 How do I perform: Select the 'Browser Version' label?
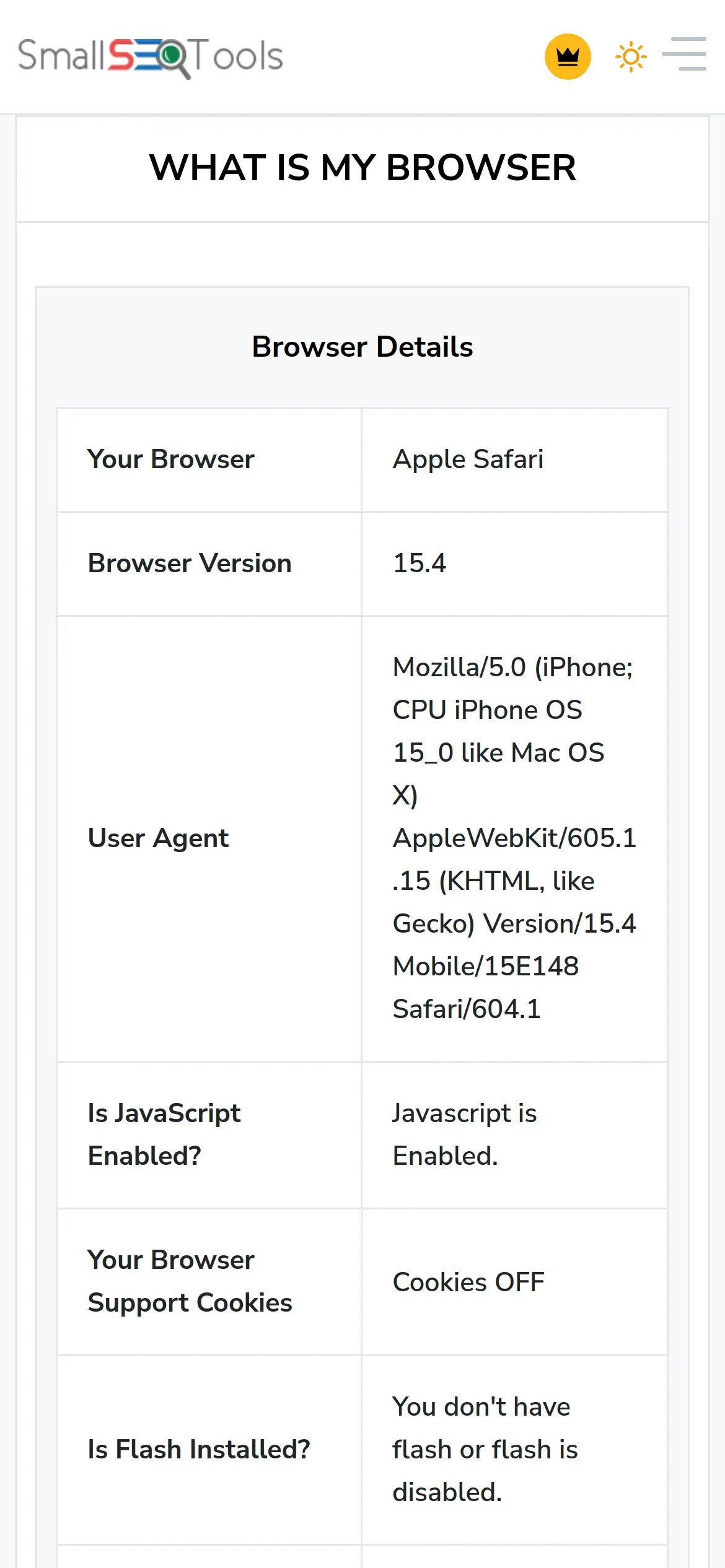pos(190,564)
